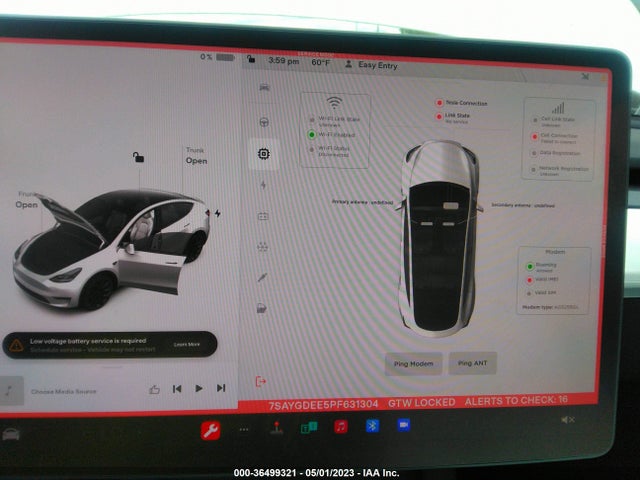
Task: Tap ALERTS TO CHECK: 16 text
Action: point(516,400)
